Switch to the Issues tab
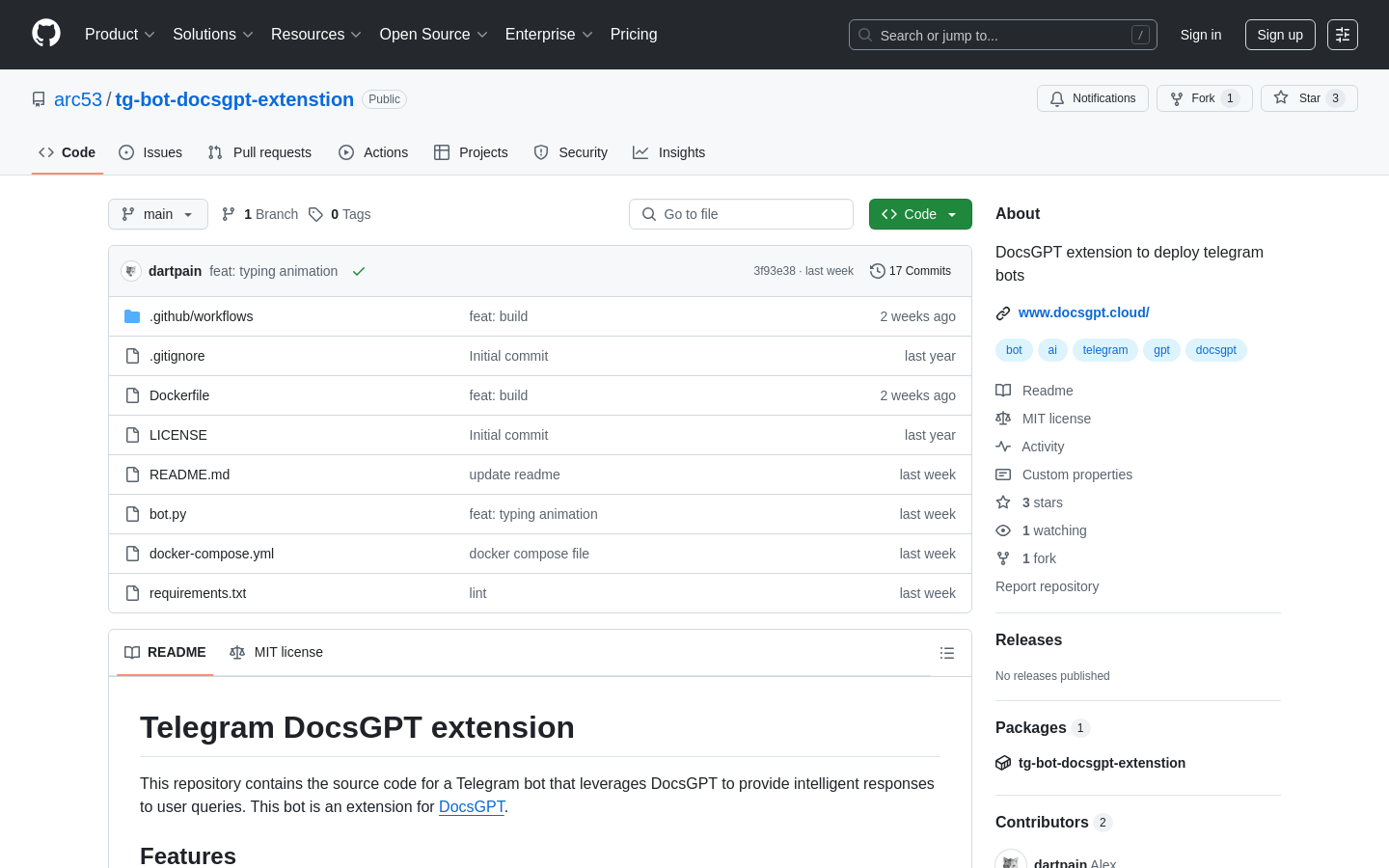The width and height of the screenshot is (1389, 868). [x=150, y=152]
